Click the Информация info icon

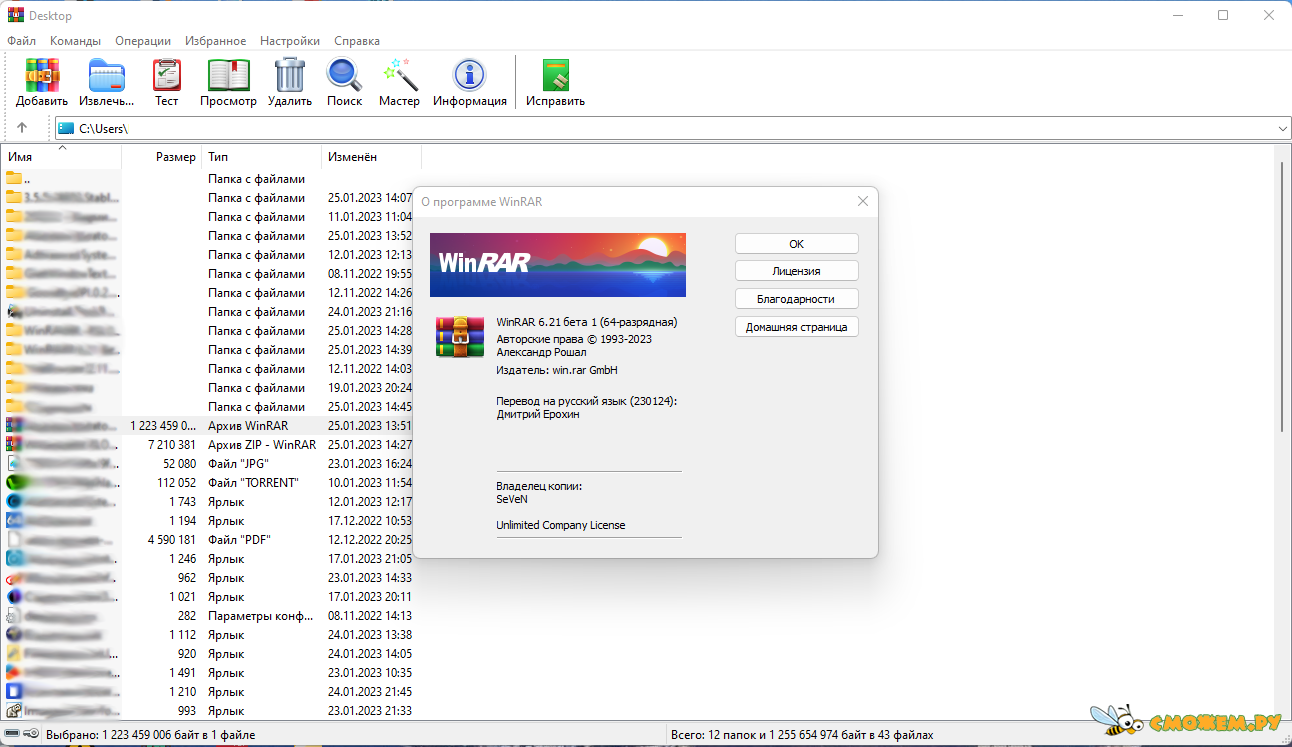[469, 82]
